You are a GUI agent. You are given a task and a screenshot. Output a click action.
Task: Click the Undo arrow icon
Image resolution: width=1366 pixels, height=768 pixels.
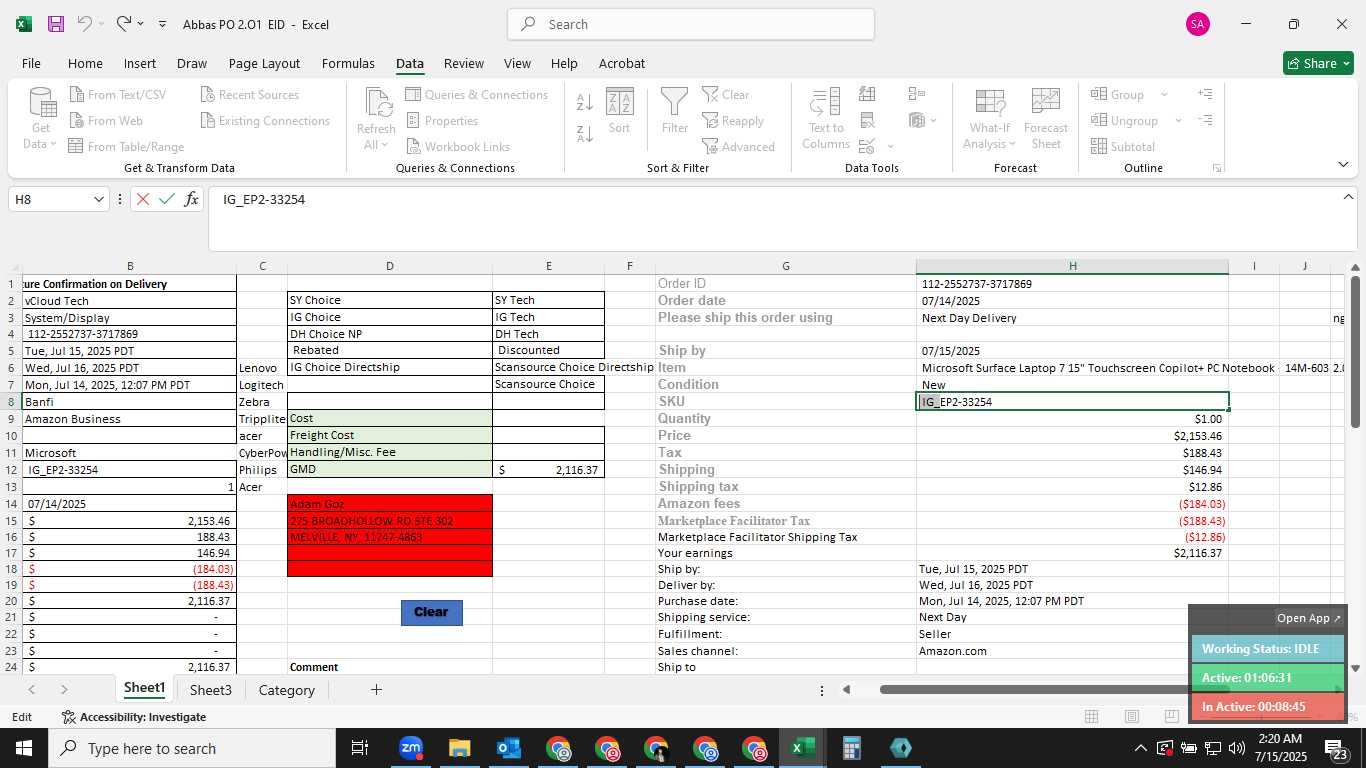point(85,24)
